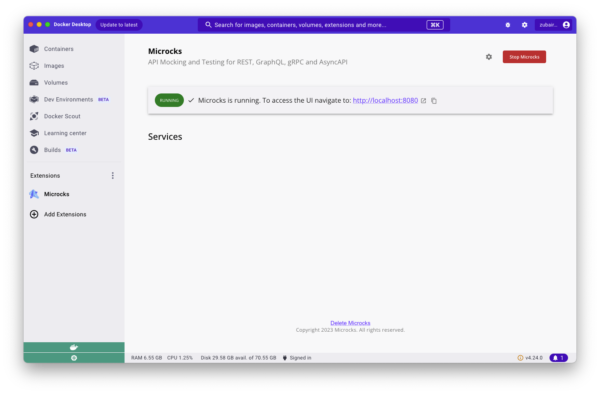Click Copyright 2023 Microcks footer text

pyautogui.click(x=350, y=330)
